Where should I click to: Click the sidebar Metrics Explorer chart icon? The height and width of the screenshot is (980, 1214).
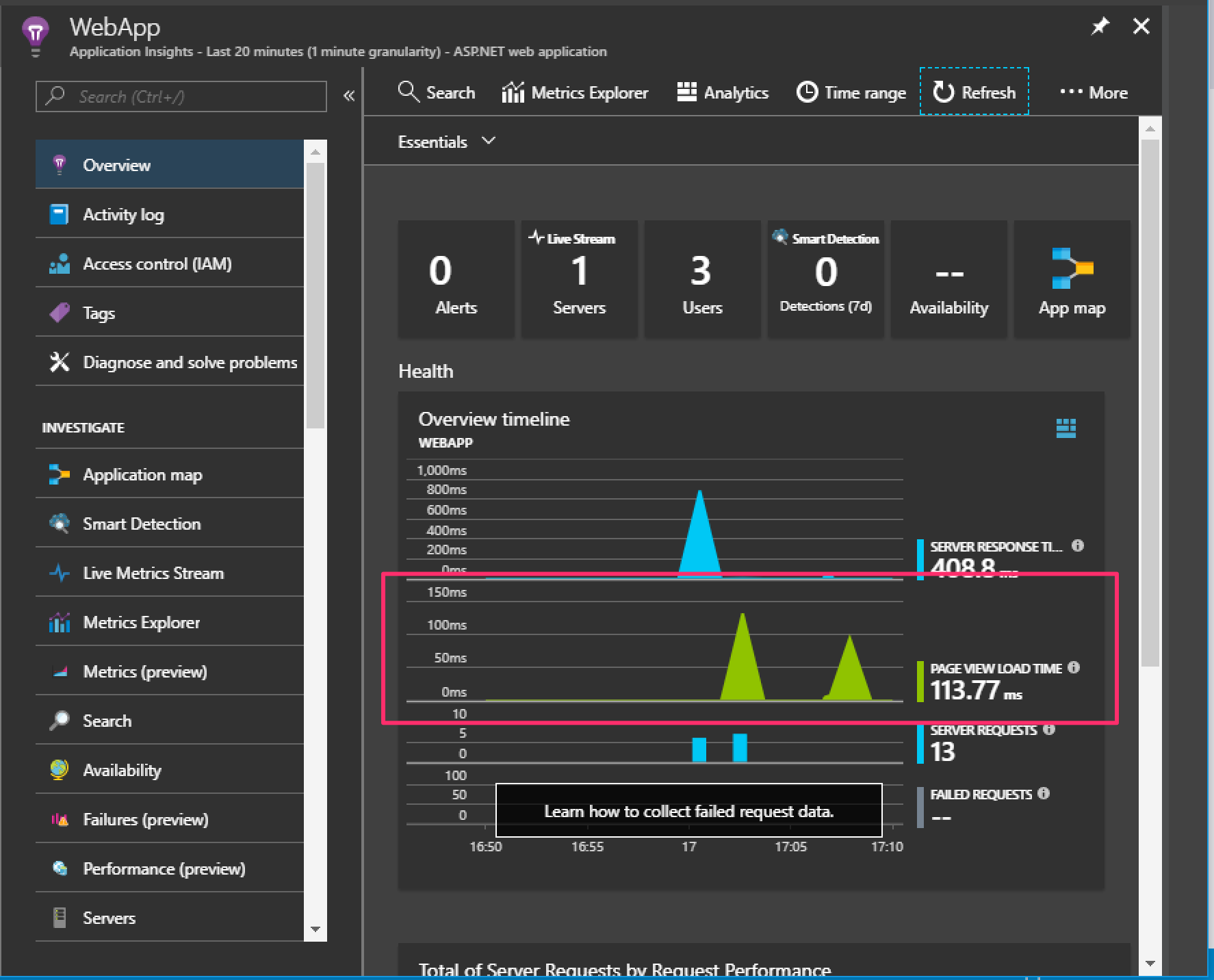click(x=60, y=622)
